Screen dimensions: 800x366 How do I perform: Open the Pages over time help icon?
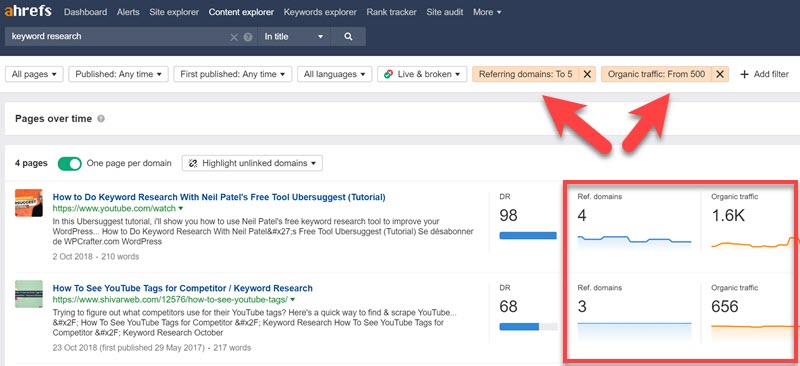tap(101, 119)
